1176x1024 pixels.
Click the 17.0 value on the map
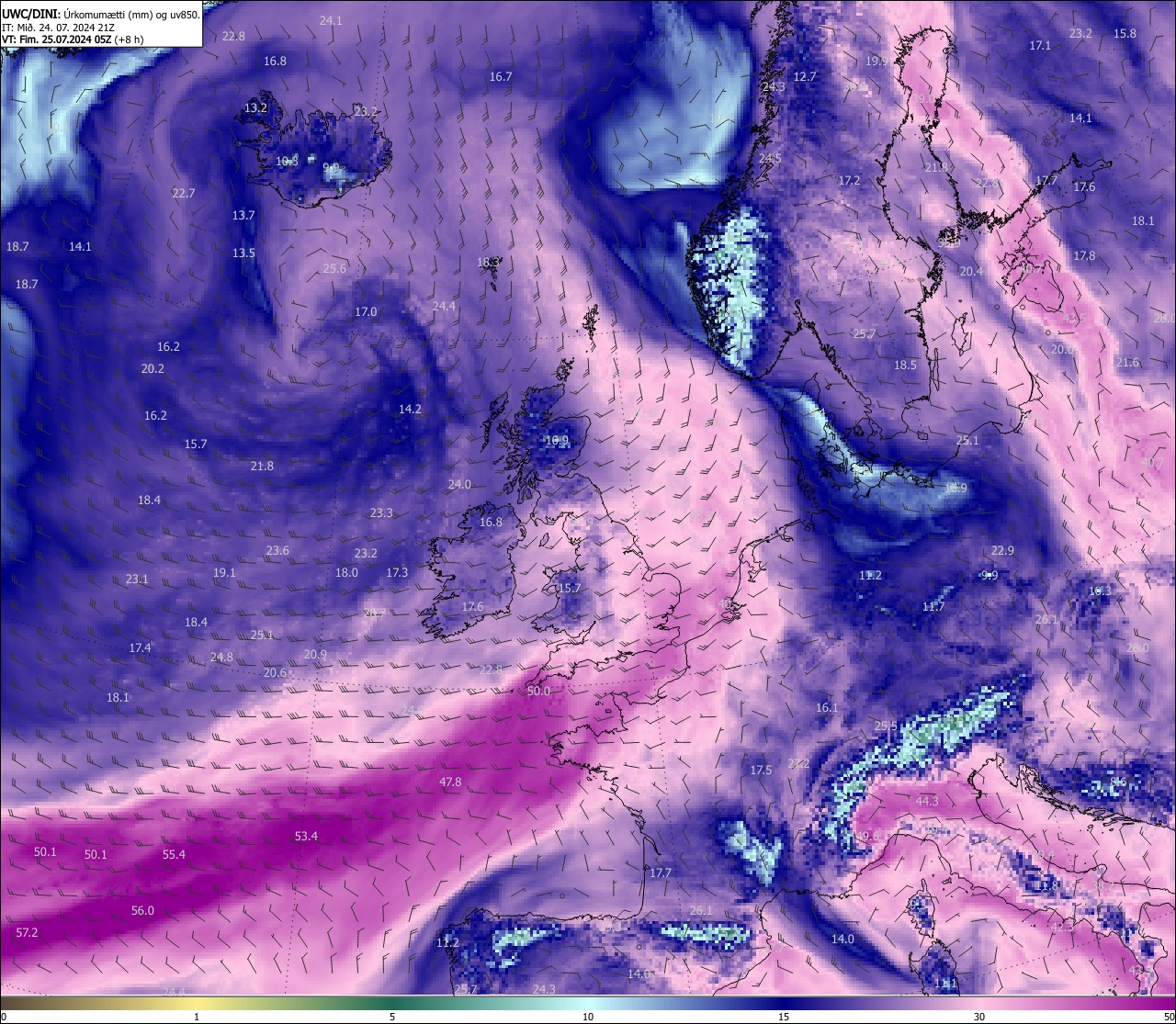(366, 312)
